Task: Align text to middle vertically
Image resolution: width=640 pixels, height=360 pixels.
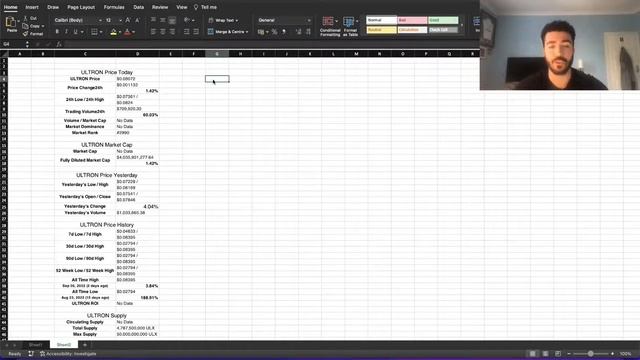Action: click(x=162, y=20)
